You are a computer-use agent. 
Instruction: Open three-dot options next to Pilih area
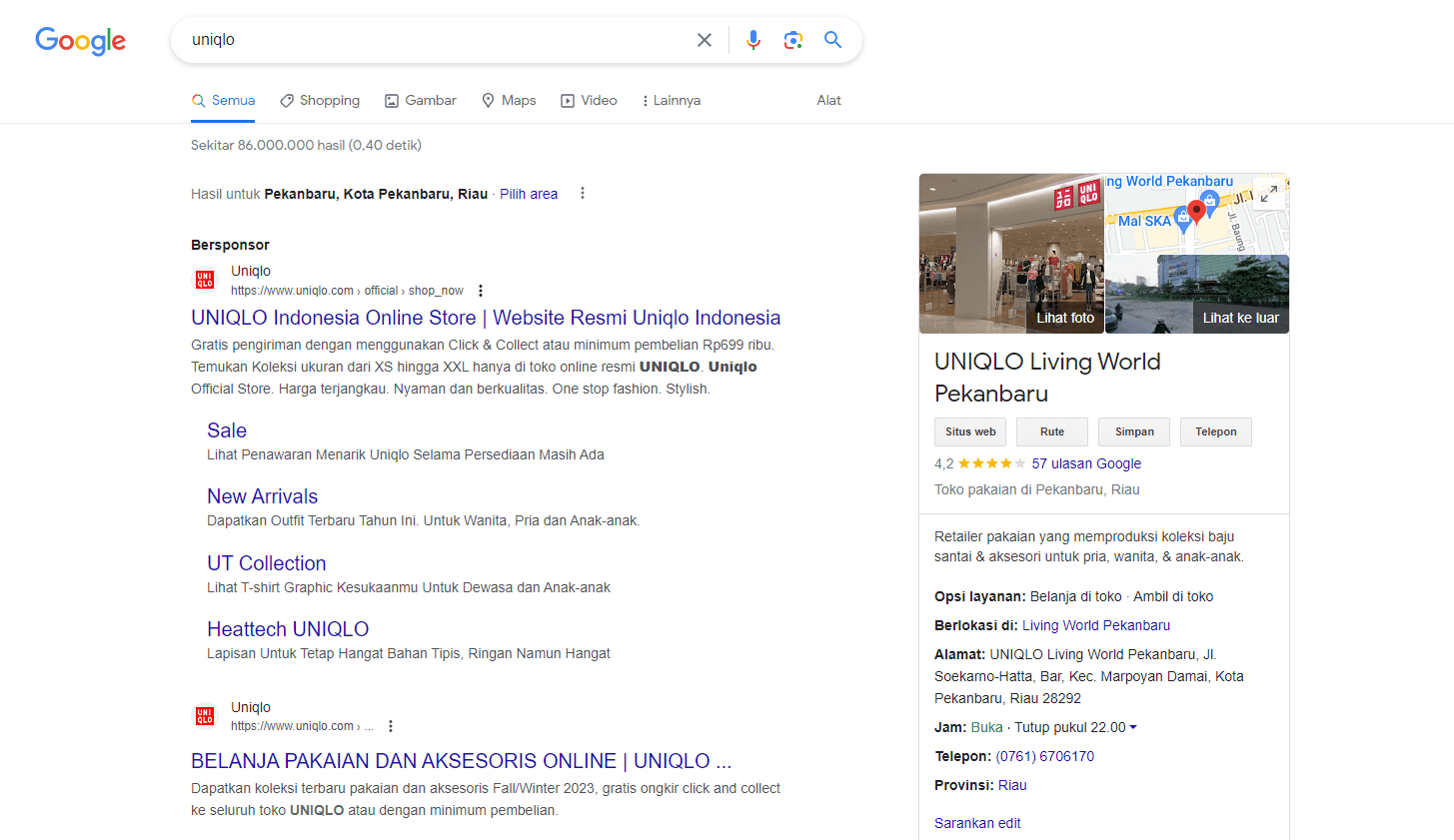coord(583,194)
